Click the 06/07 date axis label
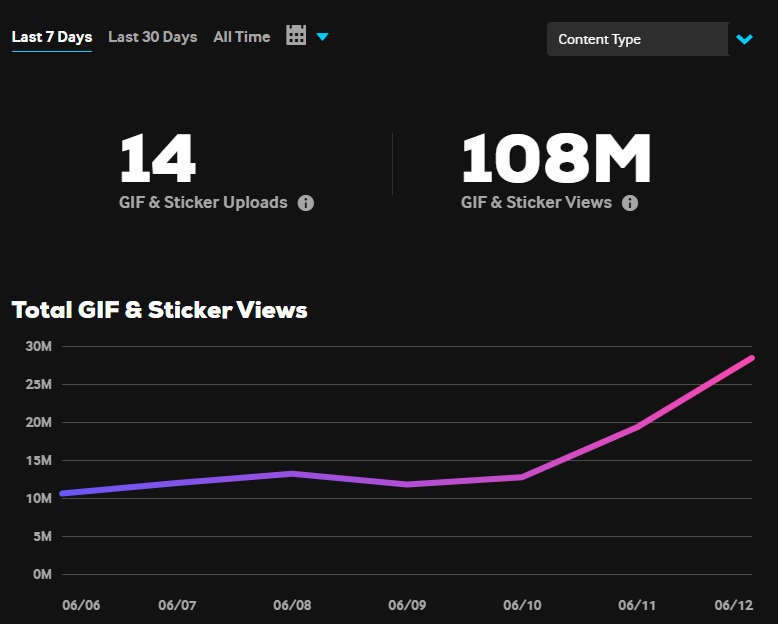The height and width of the screenshot is (624, 778). (177, 606)
